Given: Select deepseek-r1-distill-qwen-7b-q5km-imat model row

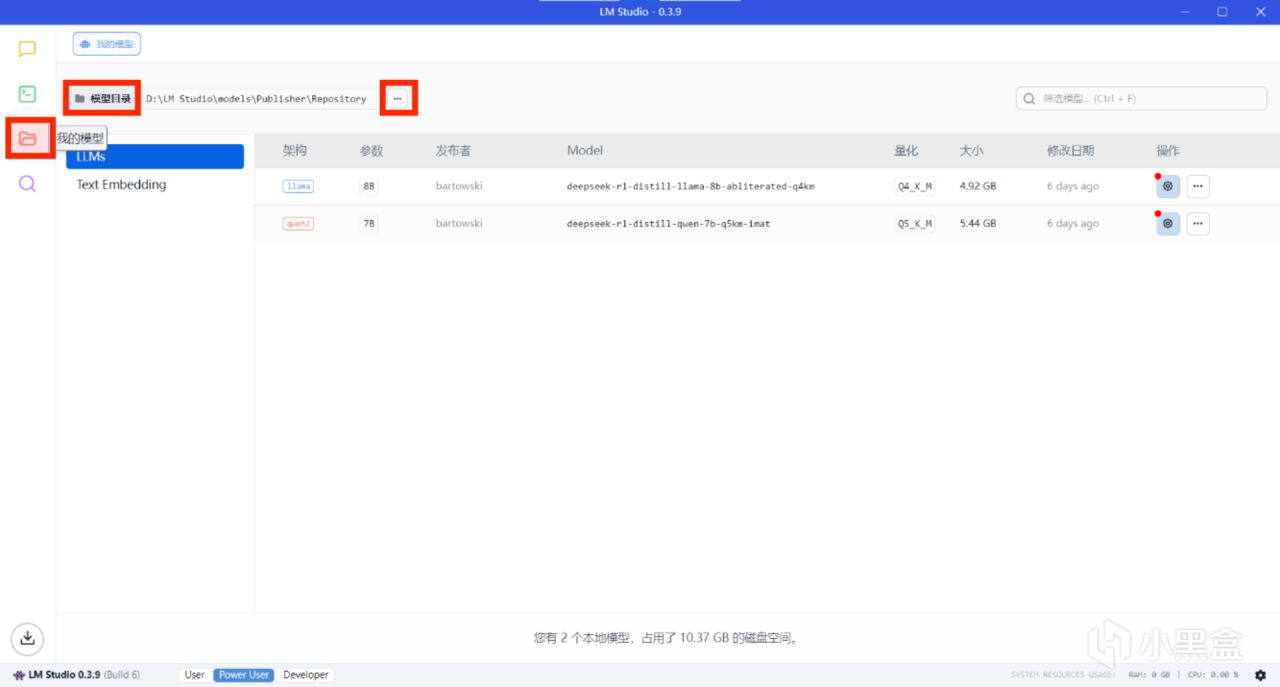Looking at the screenshot, I should tap(767, 224).
